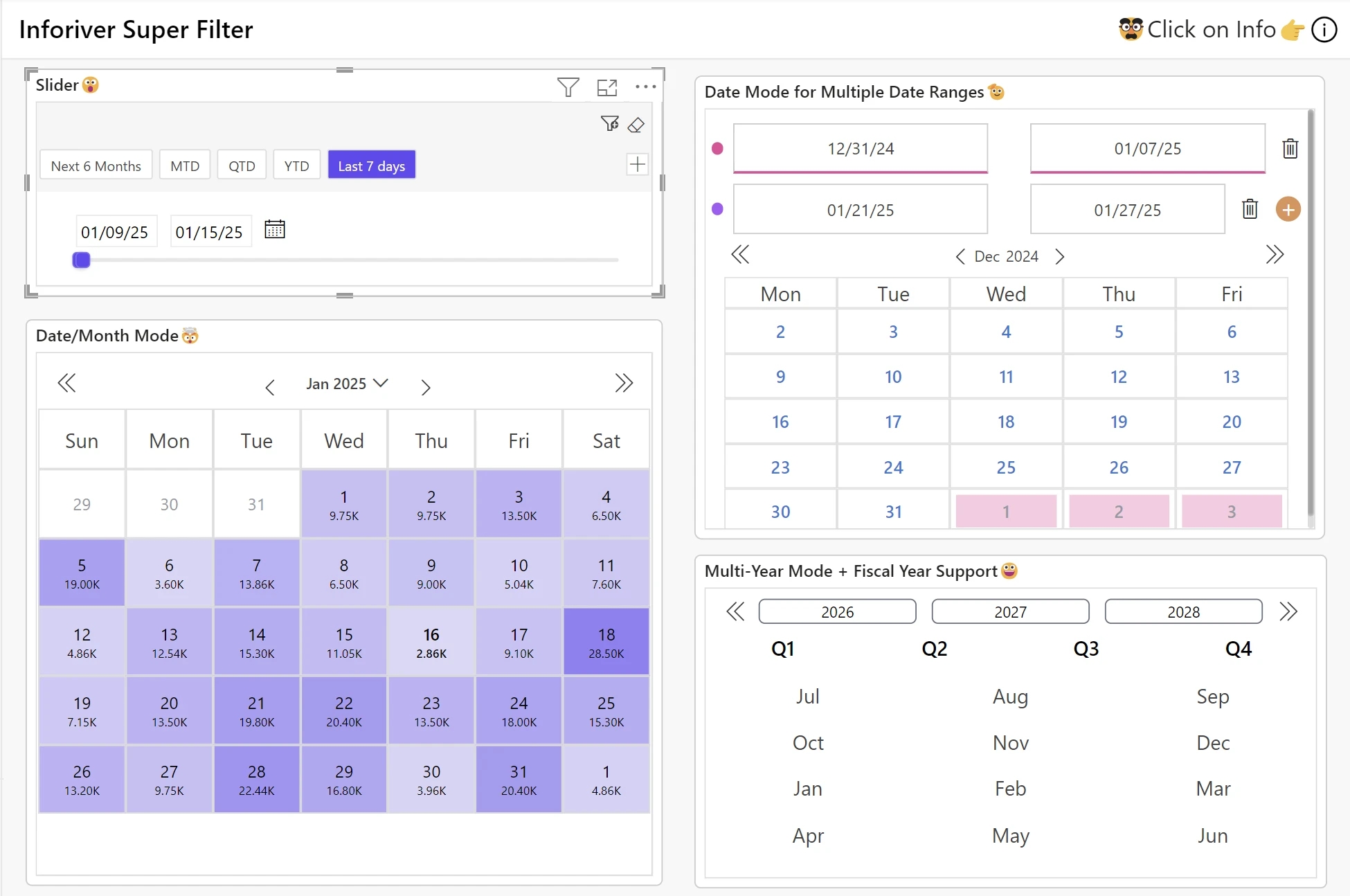Image resolution: width=1350 pixels, height=896 pixels.
Task: Select month Nov
Action: pyautogui.click(x=1011, y=742)
